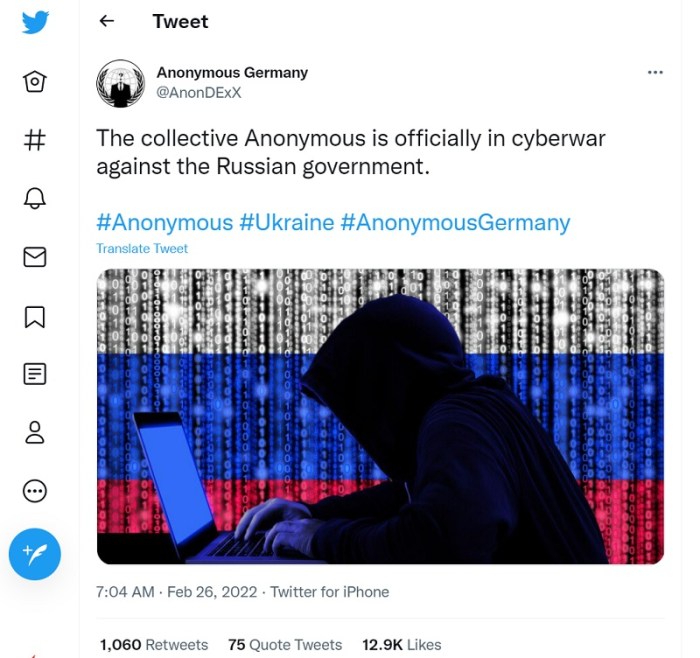The height and width of the screenshot is (658, 700).
Task: Open the Bookmarks icon
Action: point(35,316)
